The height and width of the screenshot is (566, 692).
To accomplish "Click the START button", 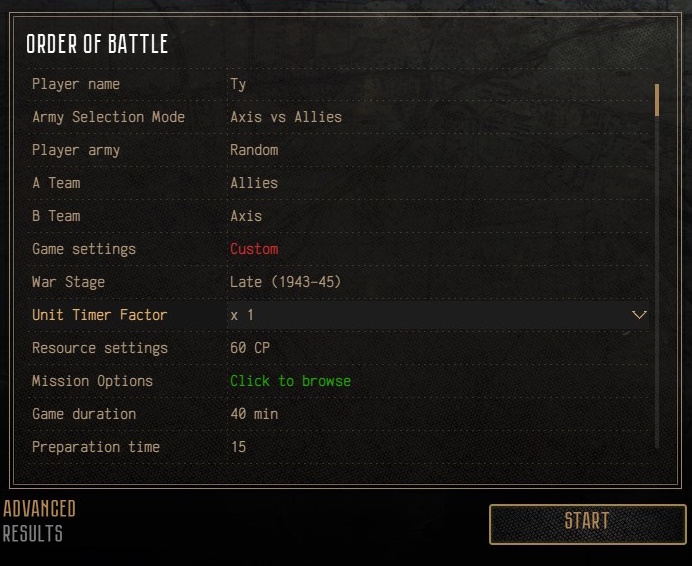I will [x=587, y=524].
